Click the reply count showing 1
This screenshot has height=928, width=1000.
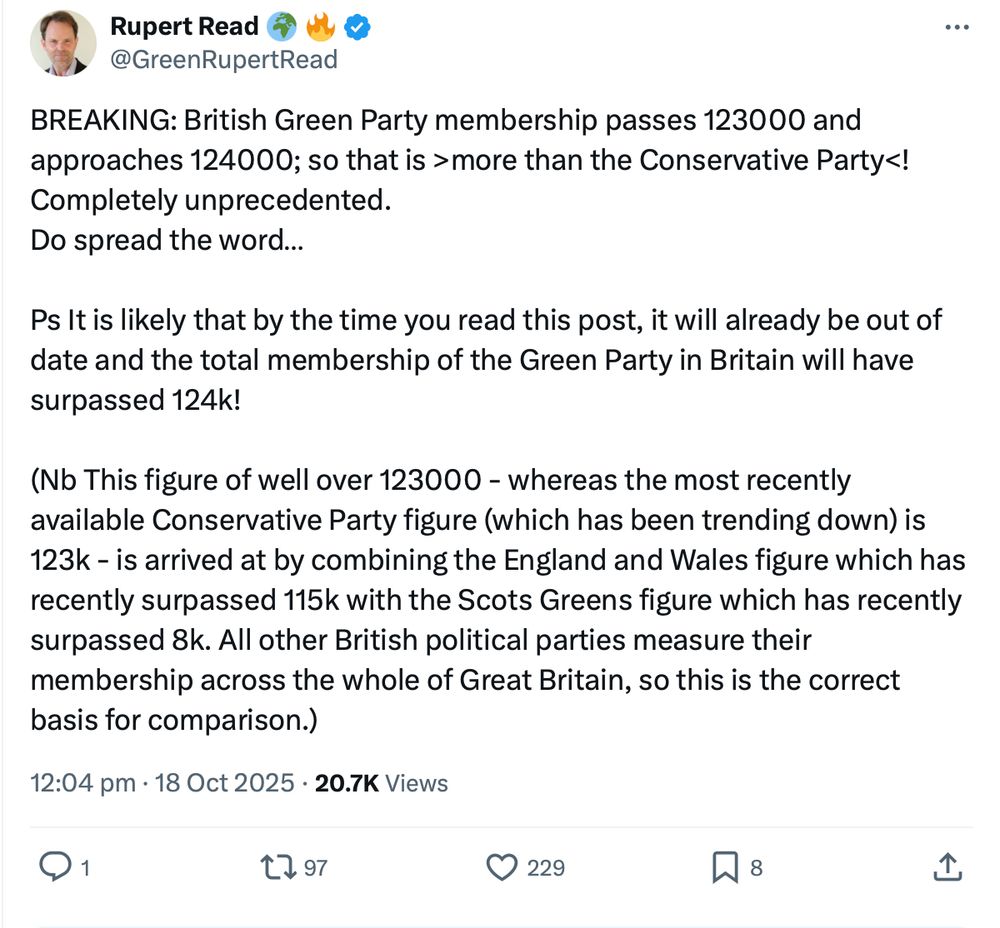point(85,868)
